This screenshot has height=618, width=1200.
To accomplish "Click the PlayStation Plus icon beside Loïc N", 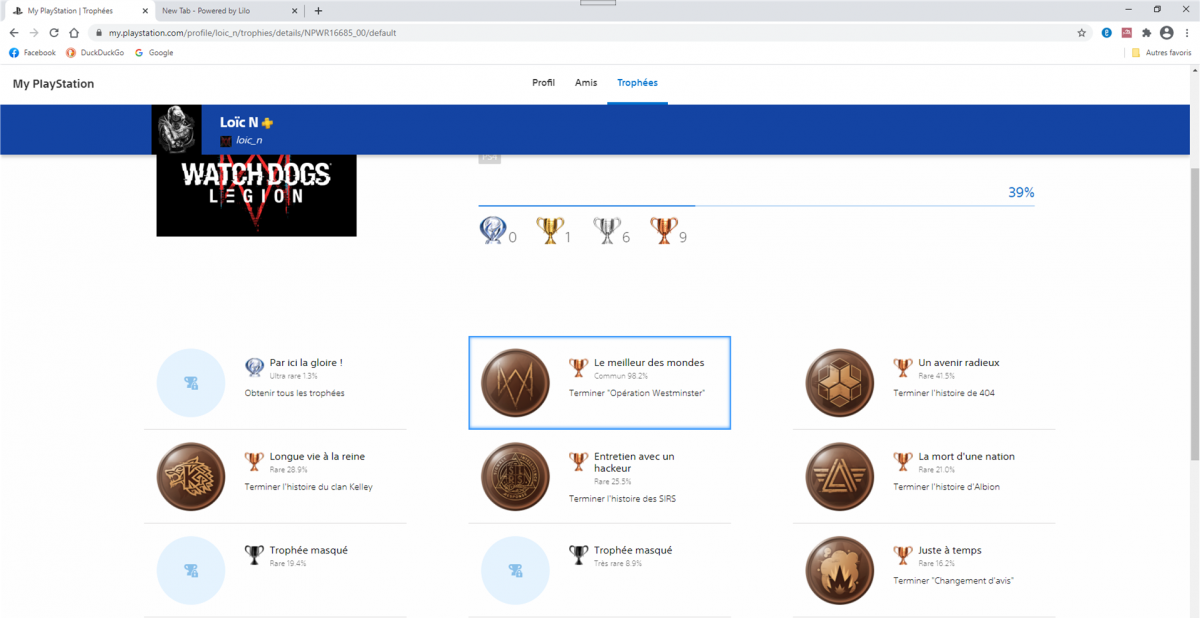I will [x=267, y=123].
